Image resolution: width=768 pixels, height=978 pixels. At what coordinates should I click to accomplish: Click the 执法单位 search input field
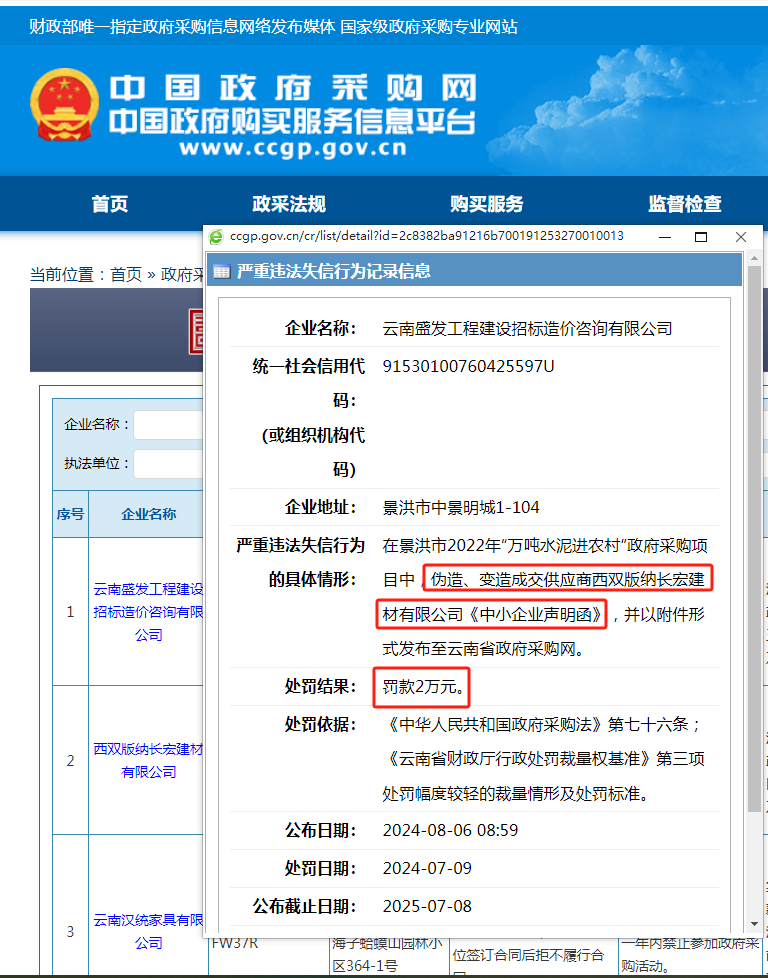tap(168, 463)
